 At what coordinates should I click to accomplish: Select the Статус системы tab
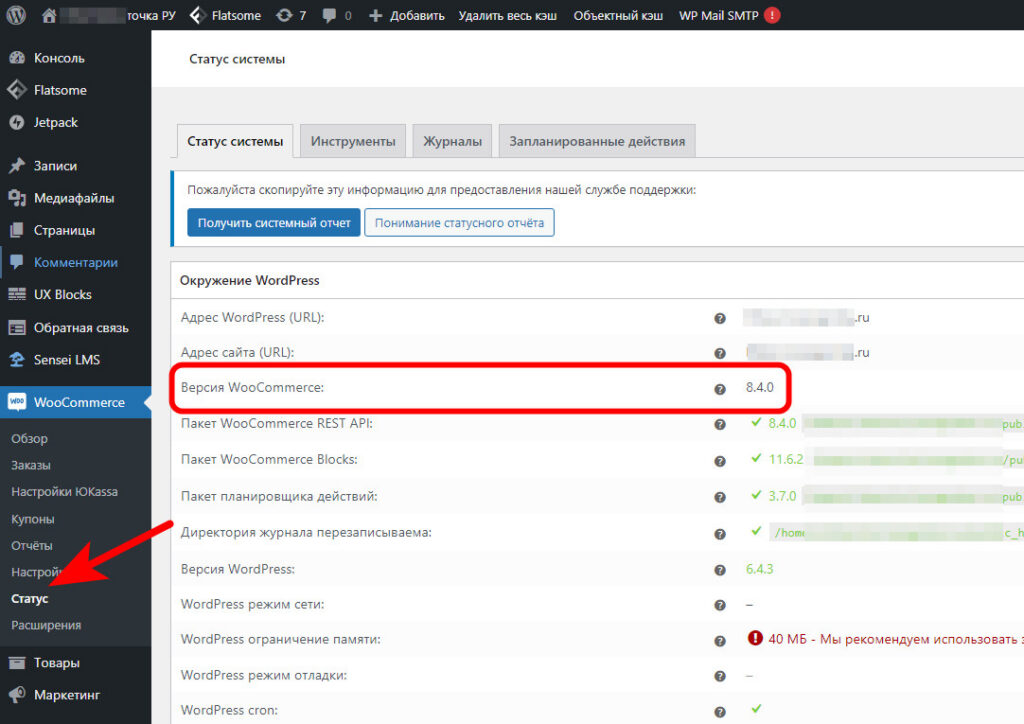point(235,141)
